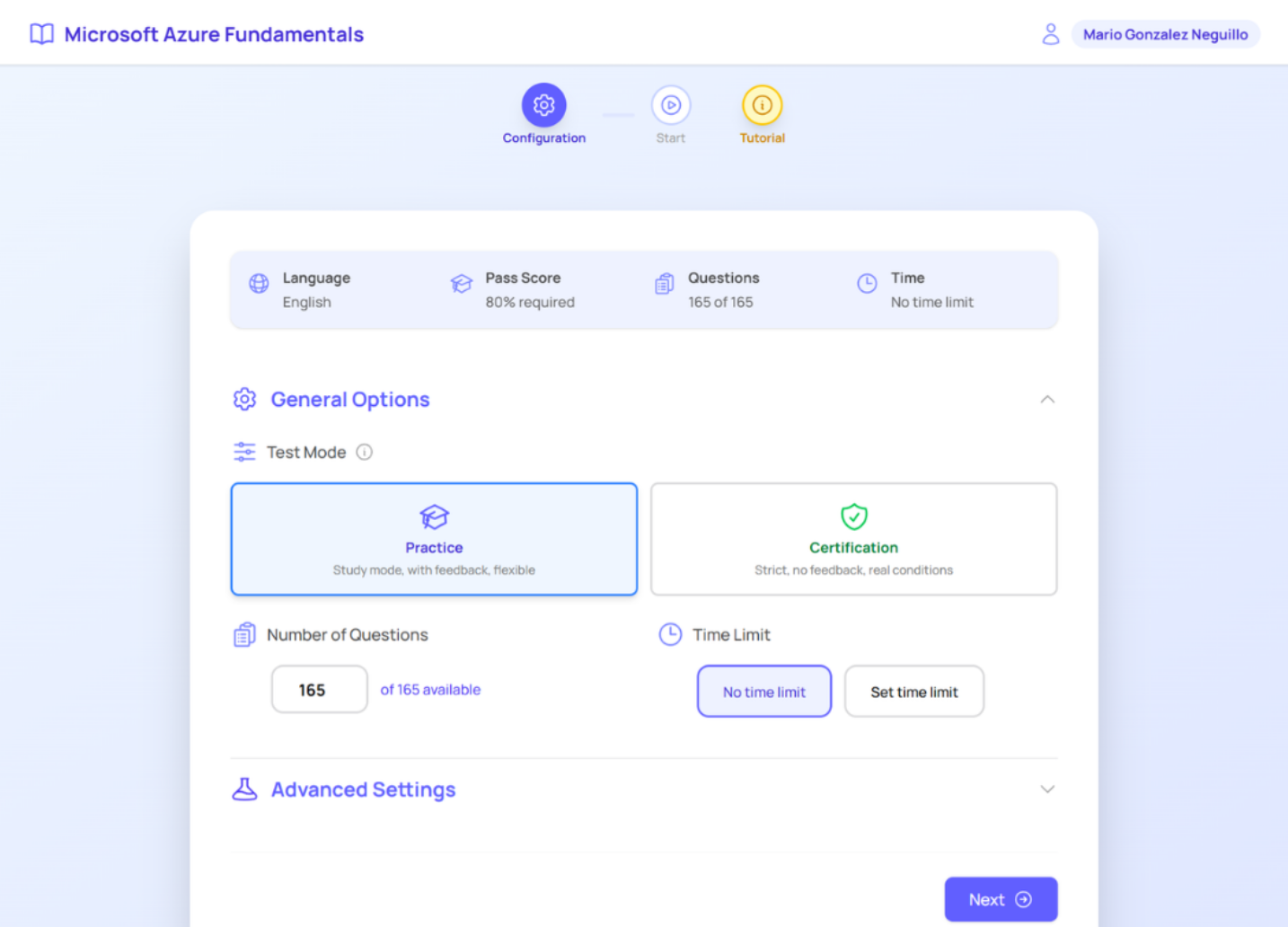Click the book icon beside Microsoft Azure Fundamentals
The width and height of the screenshot is (1288, 927).
[41, 34]
